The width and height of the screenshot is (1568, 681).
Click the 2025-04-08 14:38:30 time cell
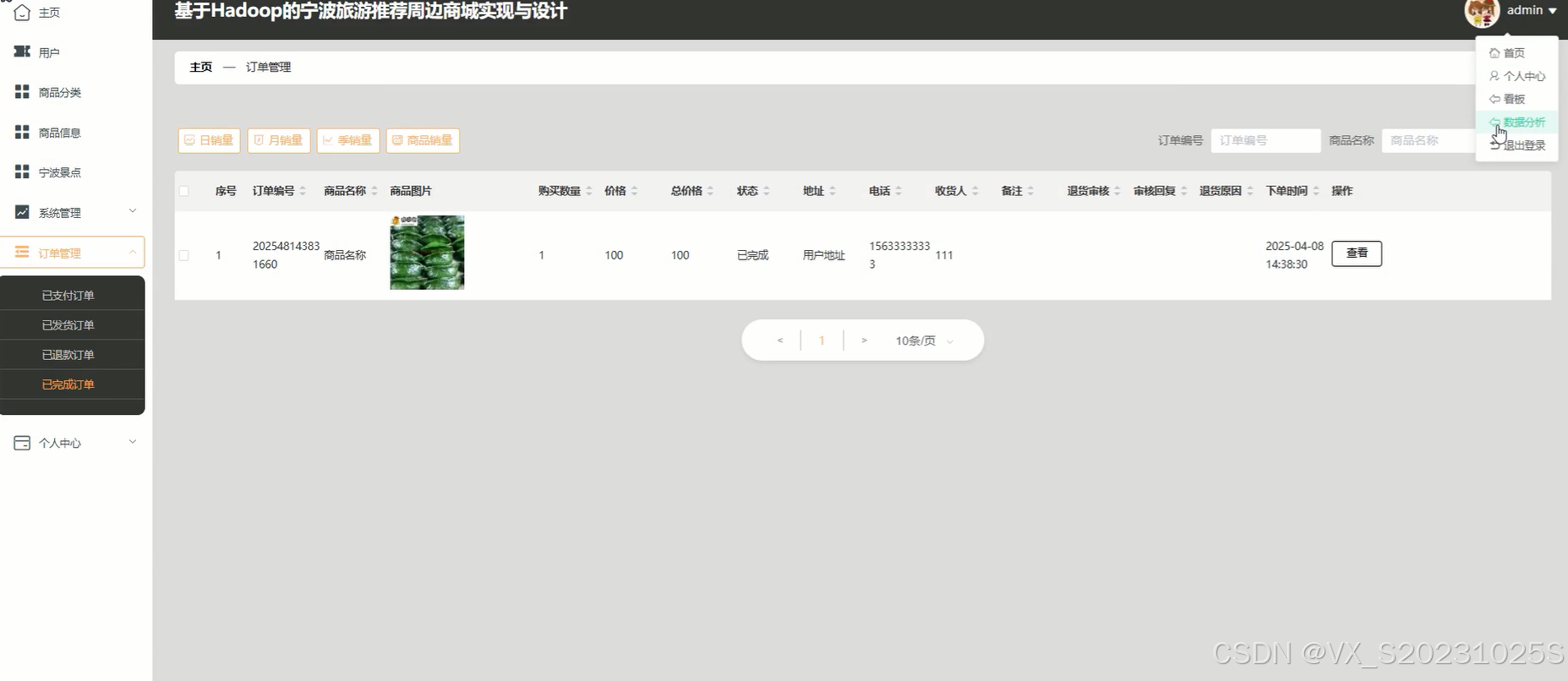click(1294, 255)
